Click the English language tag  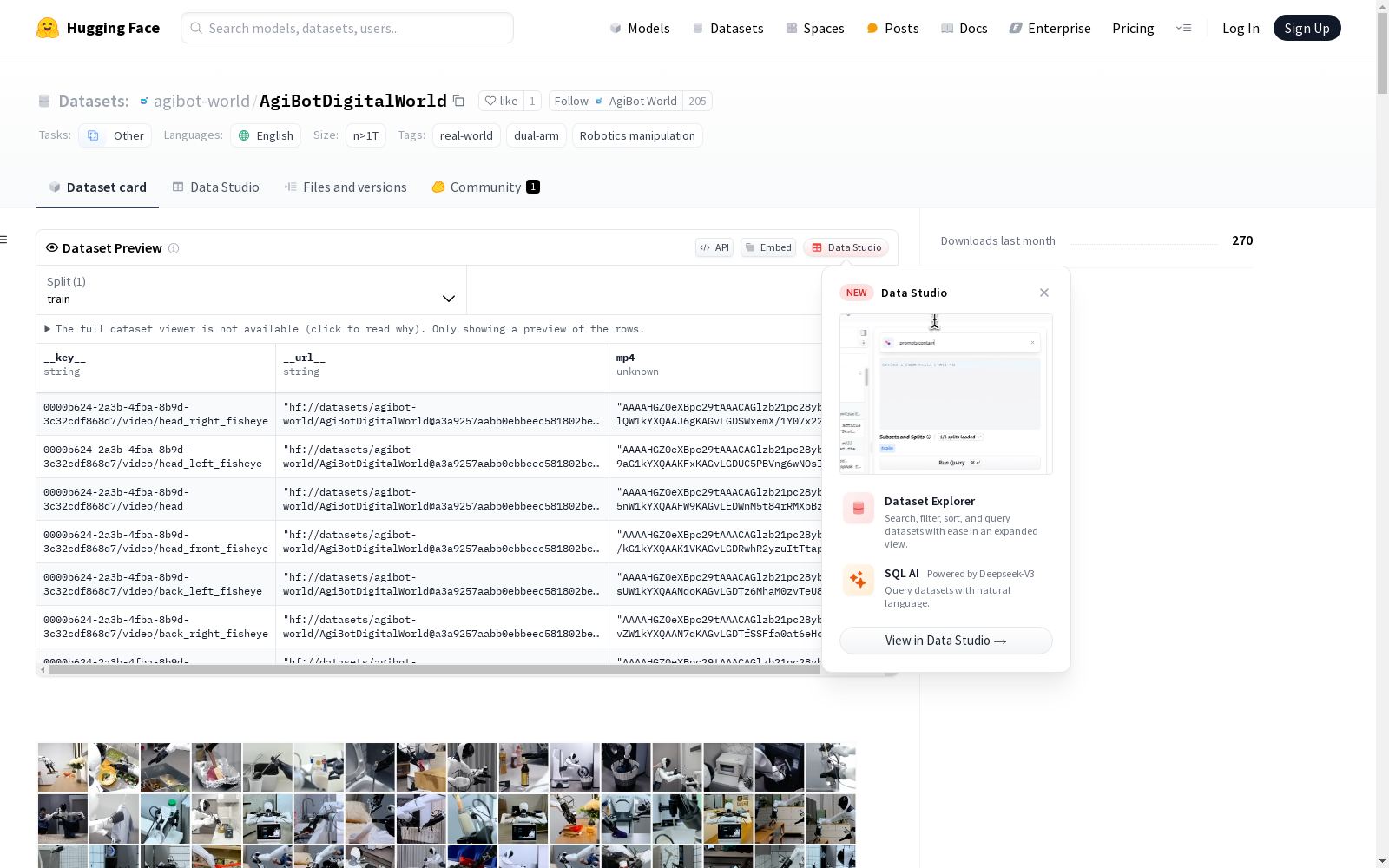tap(266, 135)
